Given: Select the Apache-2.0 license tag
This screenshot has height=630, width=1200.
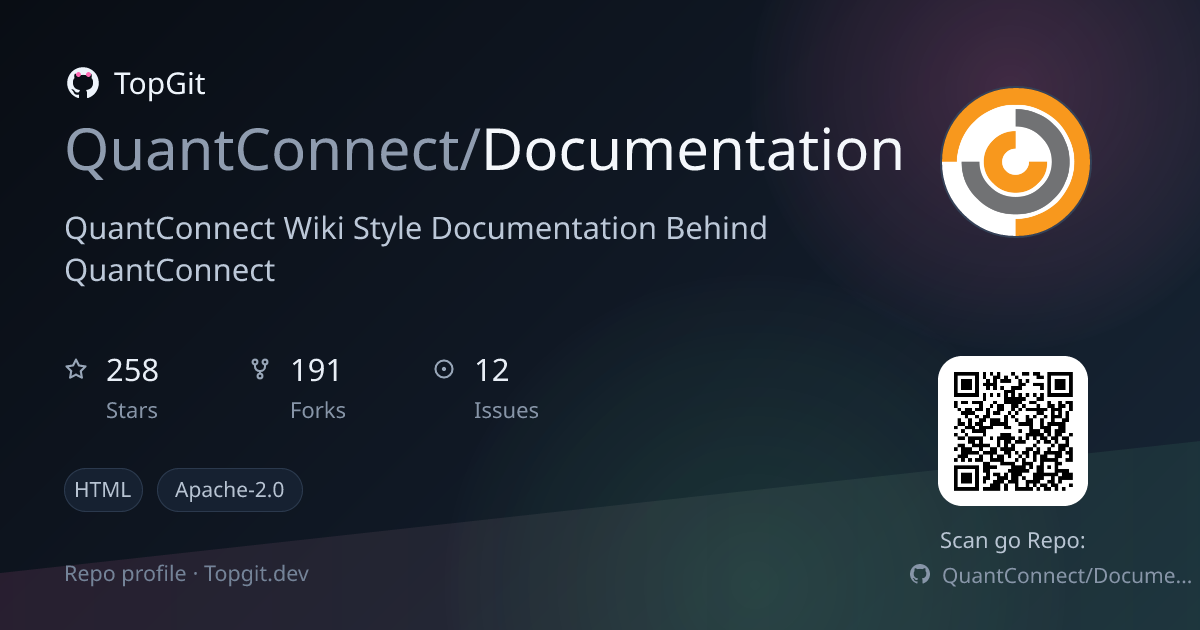Looking at the screenshot, I should pos(229,490).
